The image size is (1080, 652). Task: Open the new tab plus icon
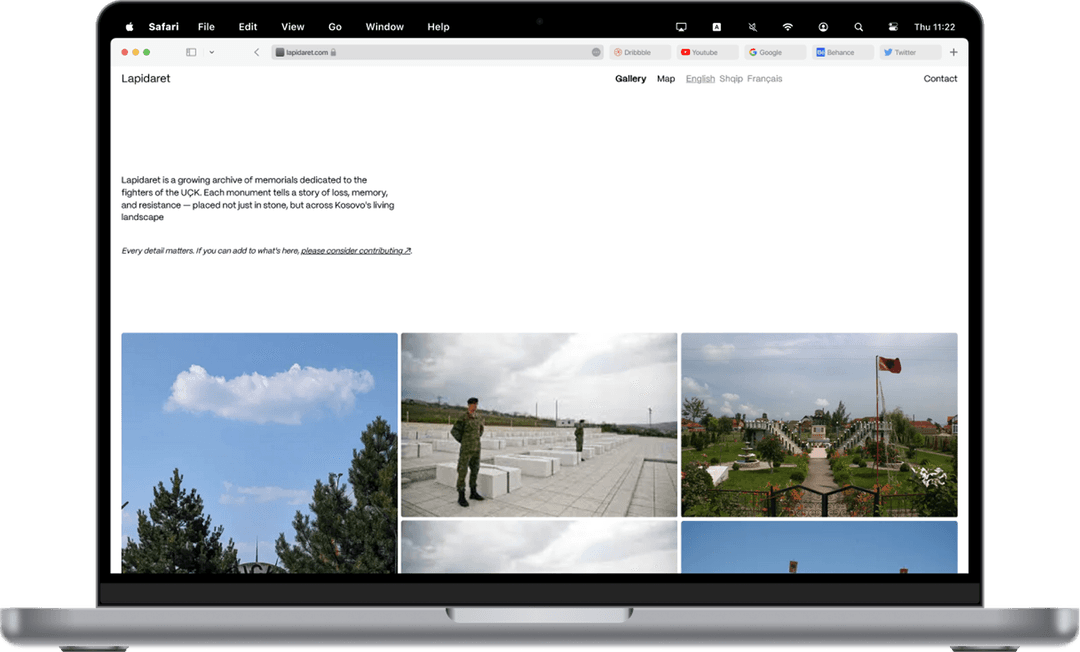pos(953,52)
